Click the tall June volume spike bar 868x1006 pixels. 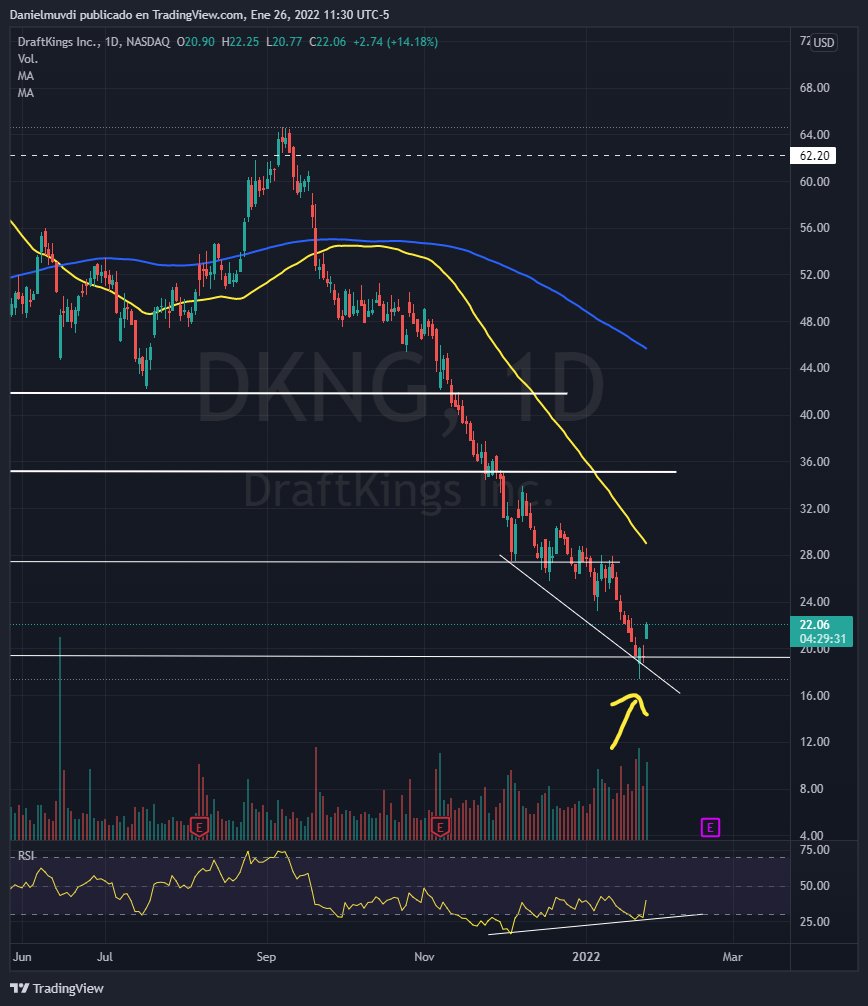60,738
